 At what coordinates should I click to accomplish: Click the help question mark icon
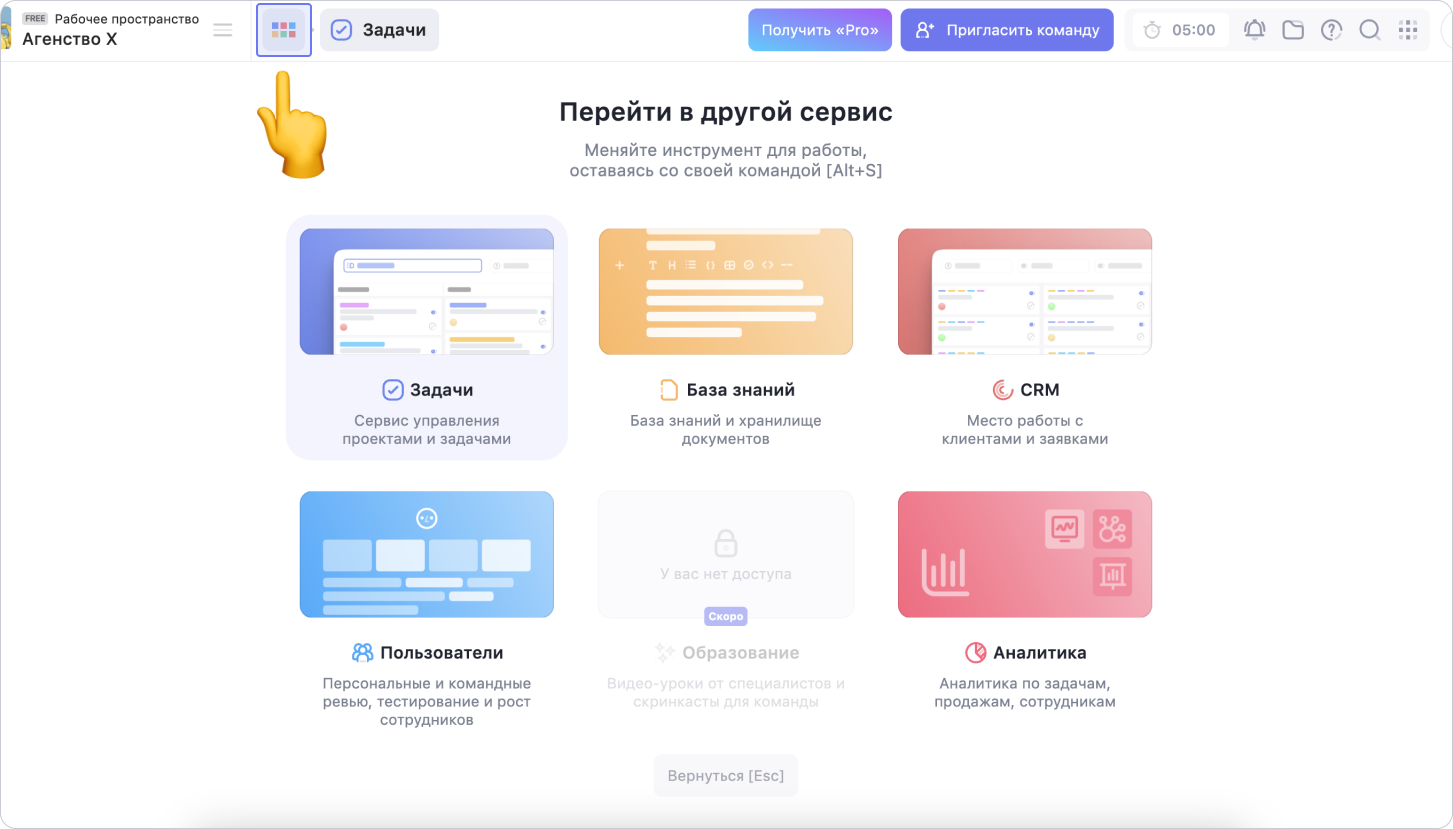click(x=1331, y=30)
